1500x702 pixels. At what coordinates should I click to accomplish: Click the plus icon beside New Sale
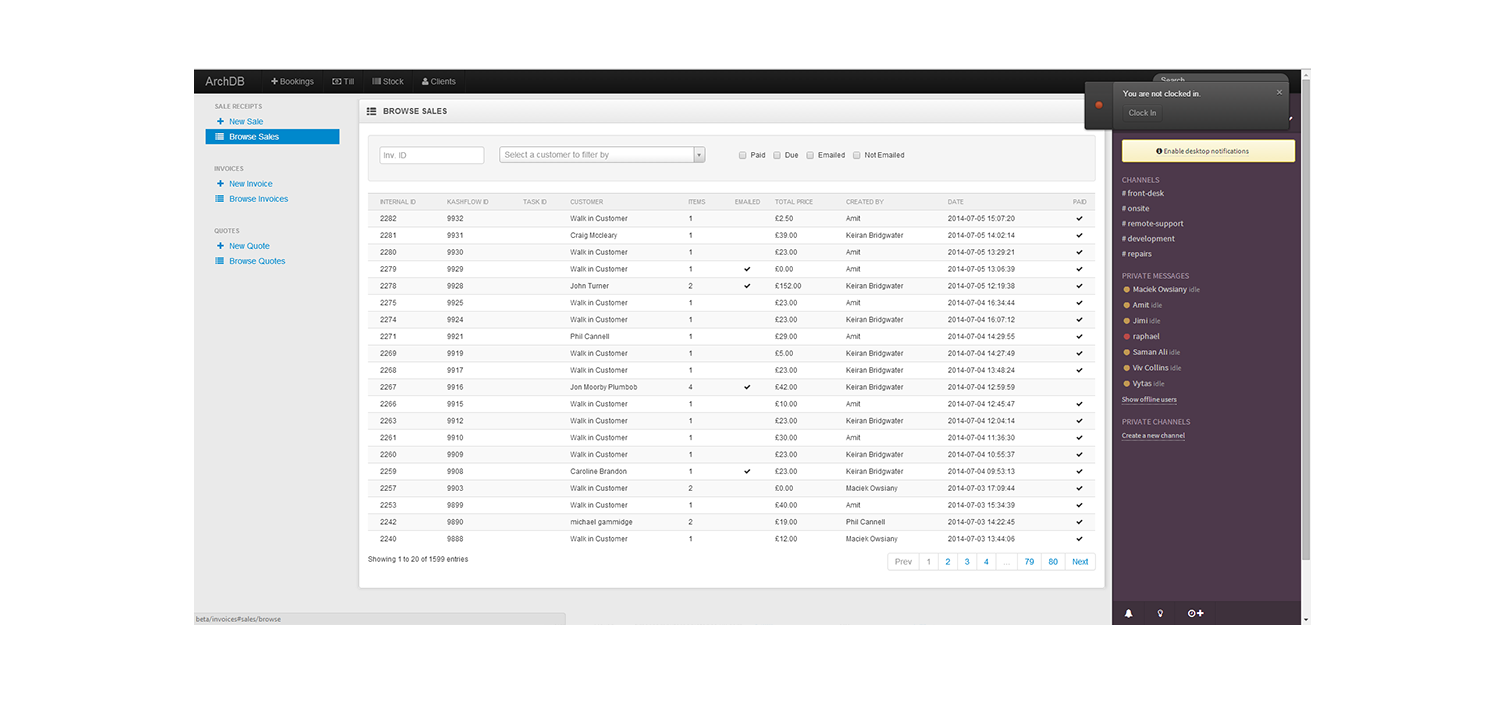(220, 121)
